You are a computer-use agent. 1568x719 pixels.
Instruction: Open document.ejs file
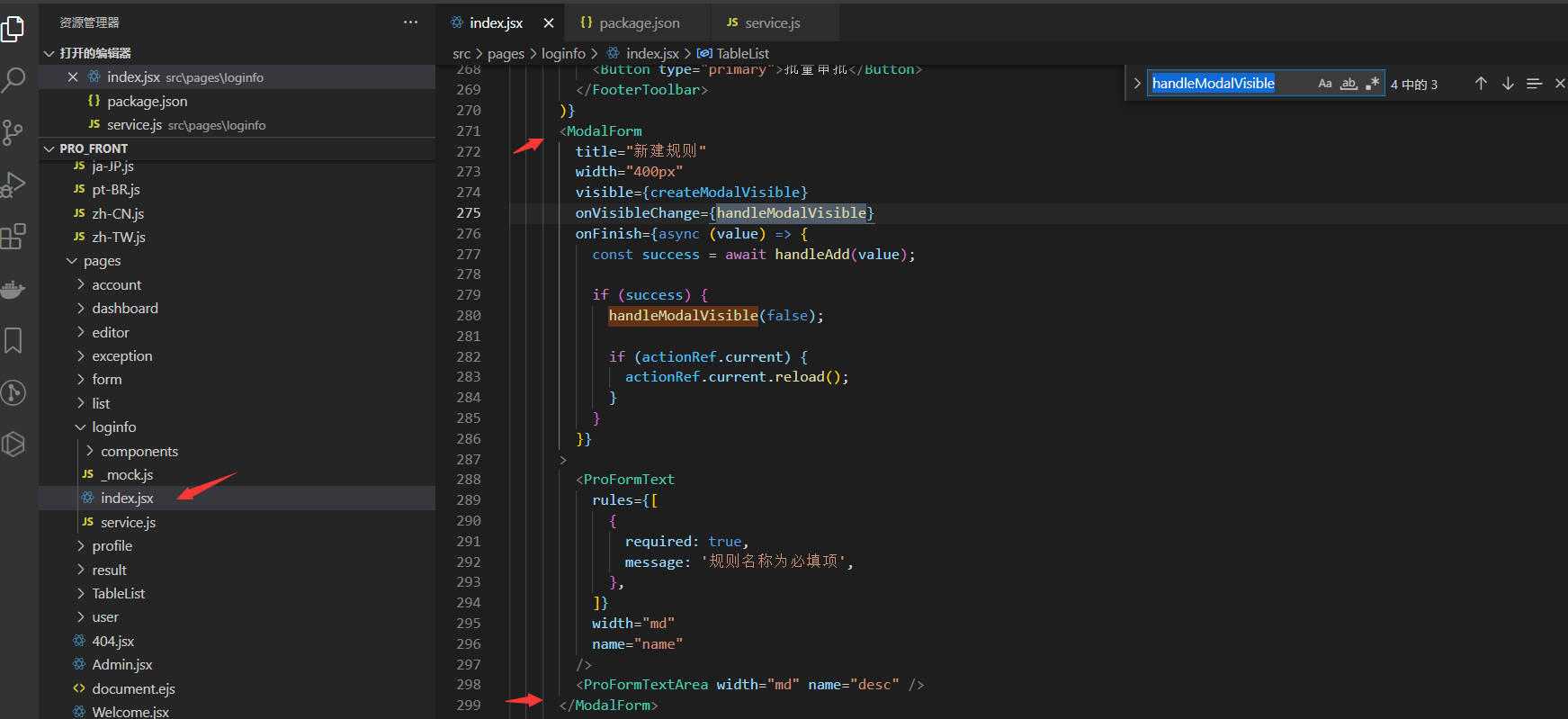tap(237, 688)
